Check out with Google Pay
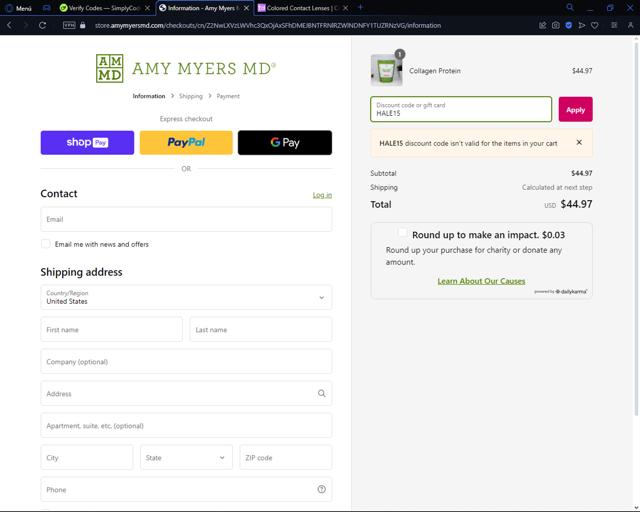This screenshot has height=512, width=640. [285, 142]
